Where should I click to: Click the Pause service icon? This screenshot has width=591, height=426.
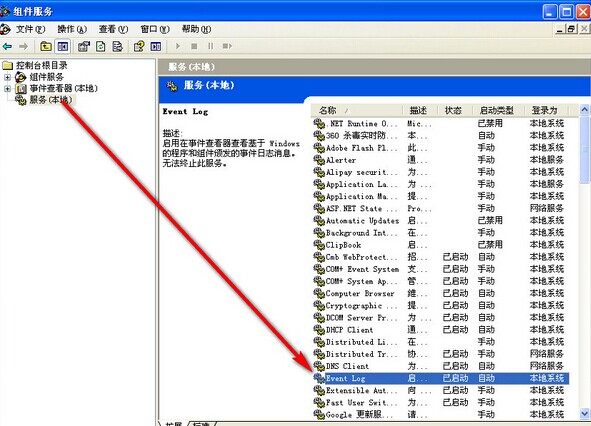pyautogui.click(x=210, y=46)
